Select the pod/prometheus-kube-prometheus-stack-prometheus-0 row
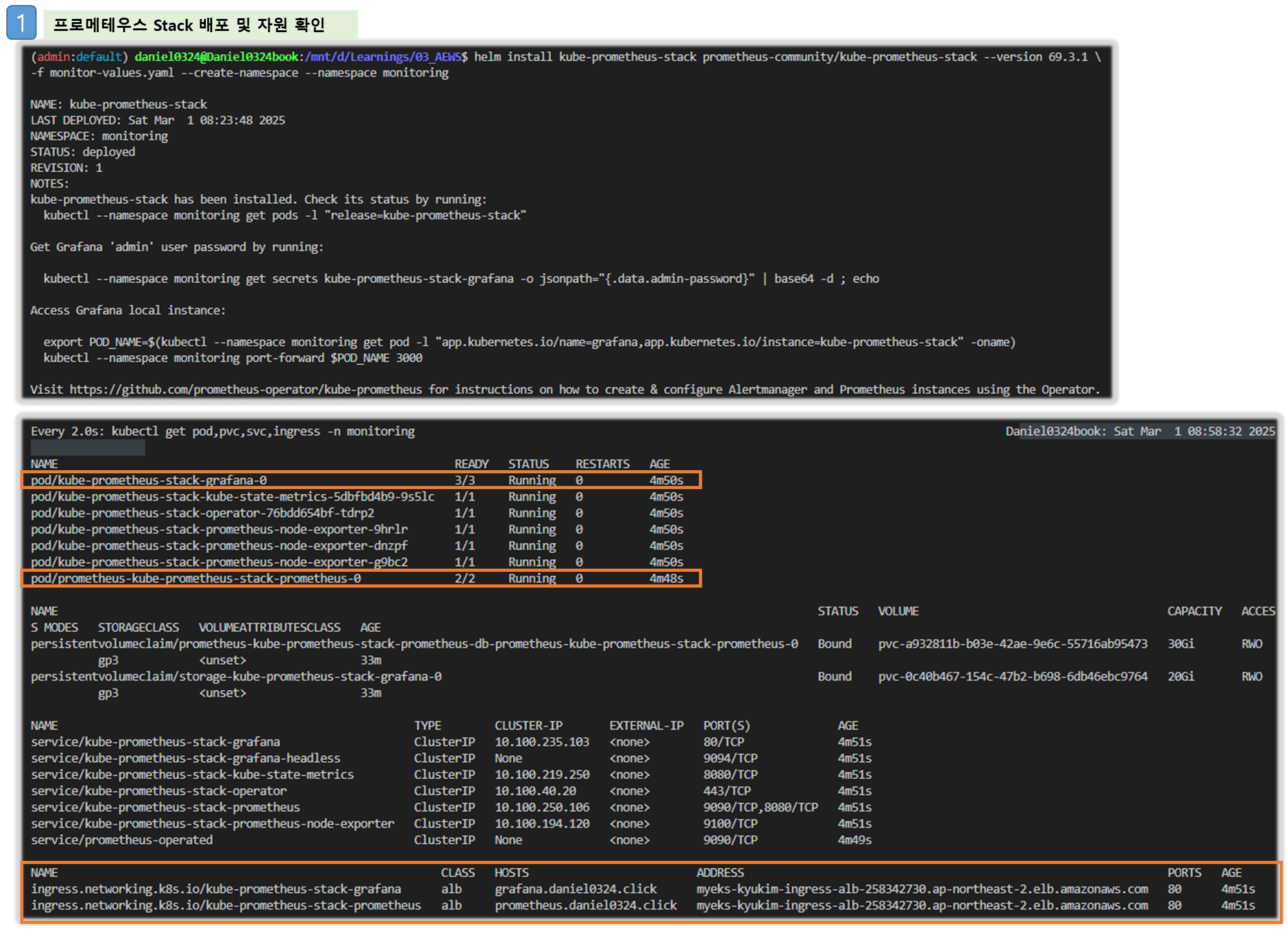 [196, 578]
